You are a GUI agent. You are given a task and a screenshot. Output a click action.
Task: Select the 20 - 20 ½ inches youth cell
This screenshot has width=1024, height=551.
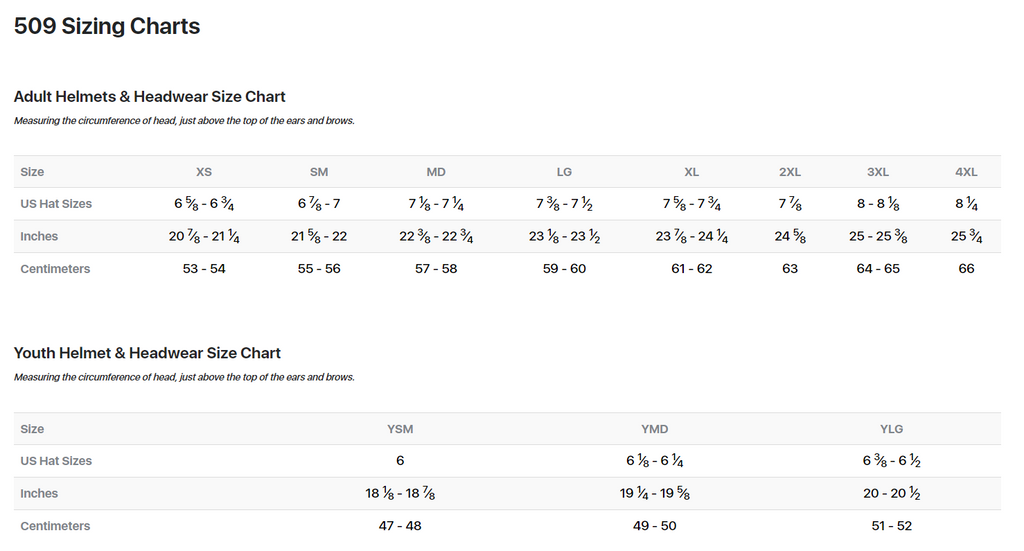click(x=891, y=494)
